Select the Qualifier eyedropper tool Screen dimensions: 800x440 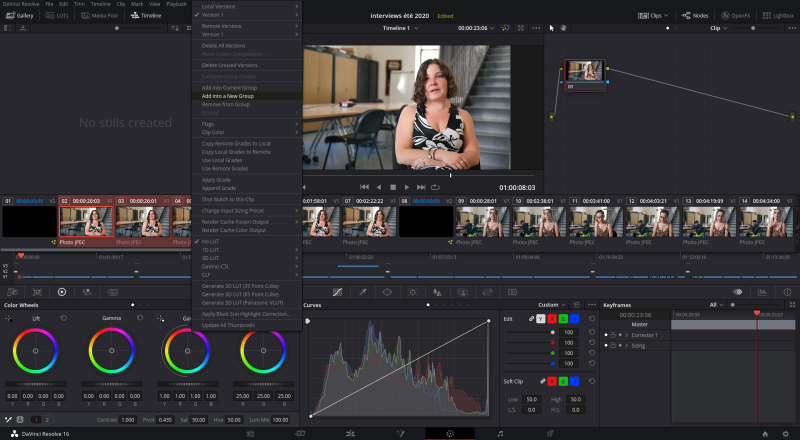coord(363,292)
